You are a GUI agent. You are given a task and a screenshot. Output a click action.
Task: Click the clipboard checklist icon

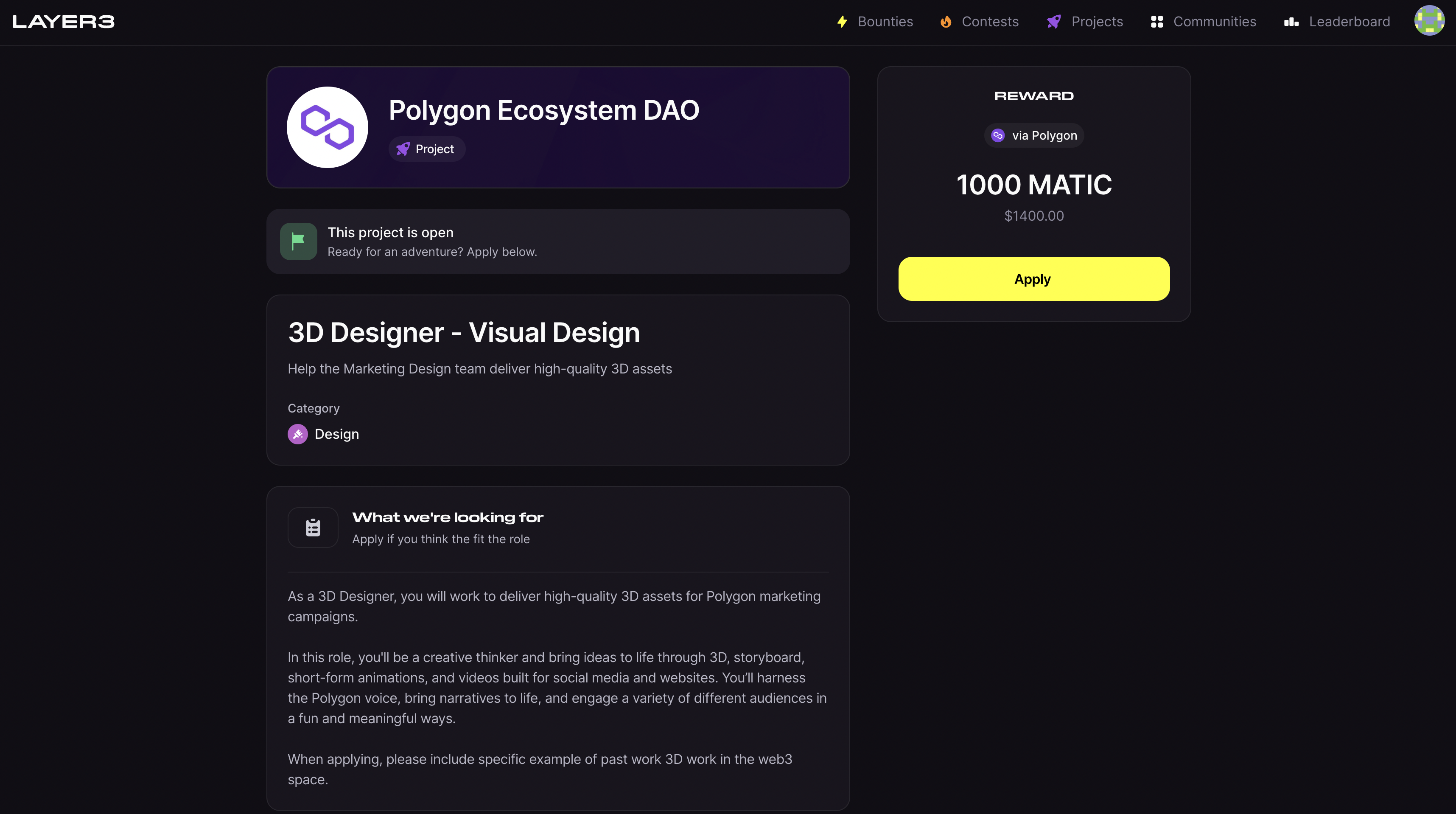[x=313, y=528]
